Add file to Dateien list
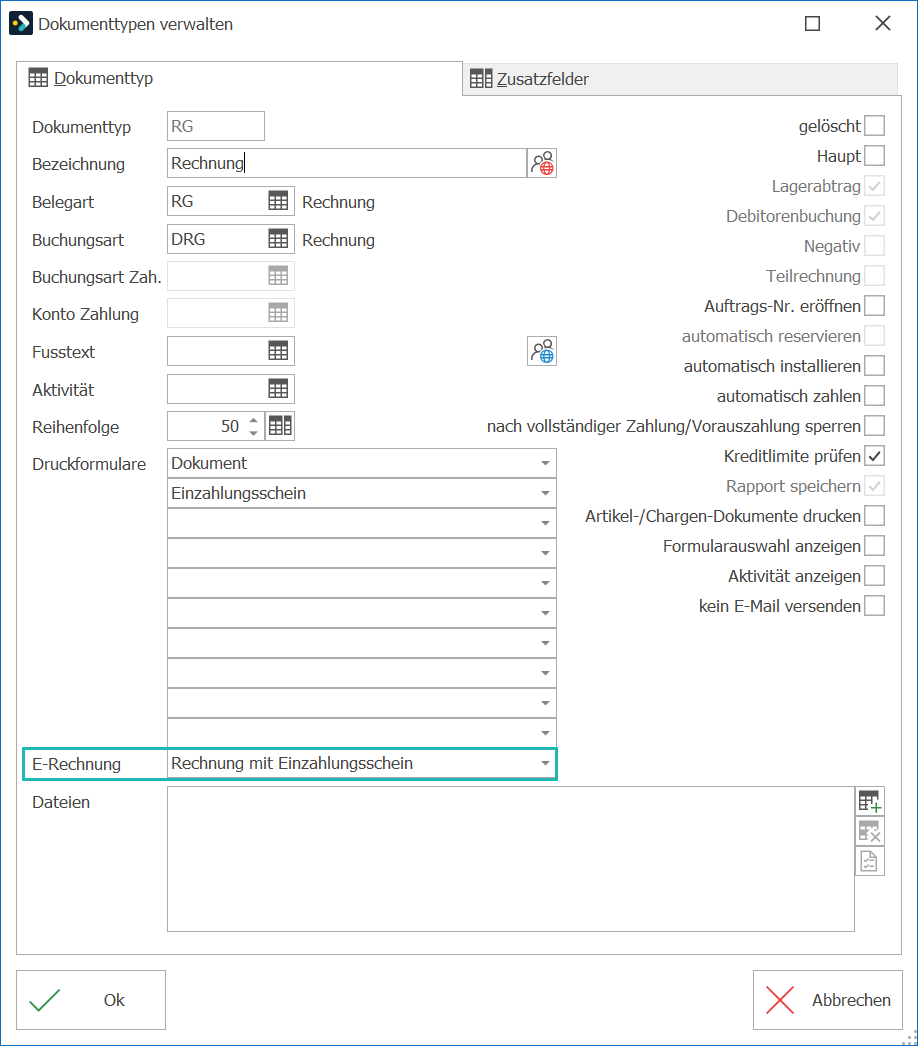 pos(870,801)
